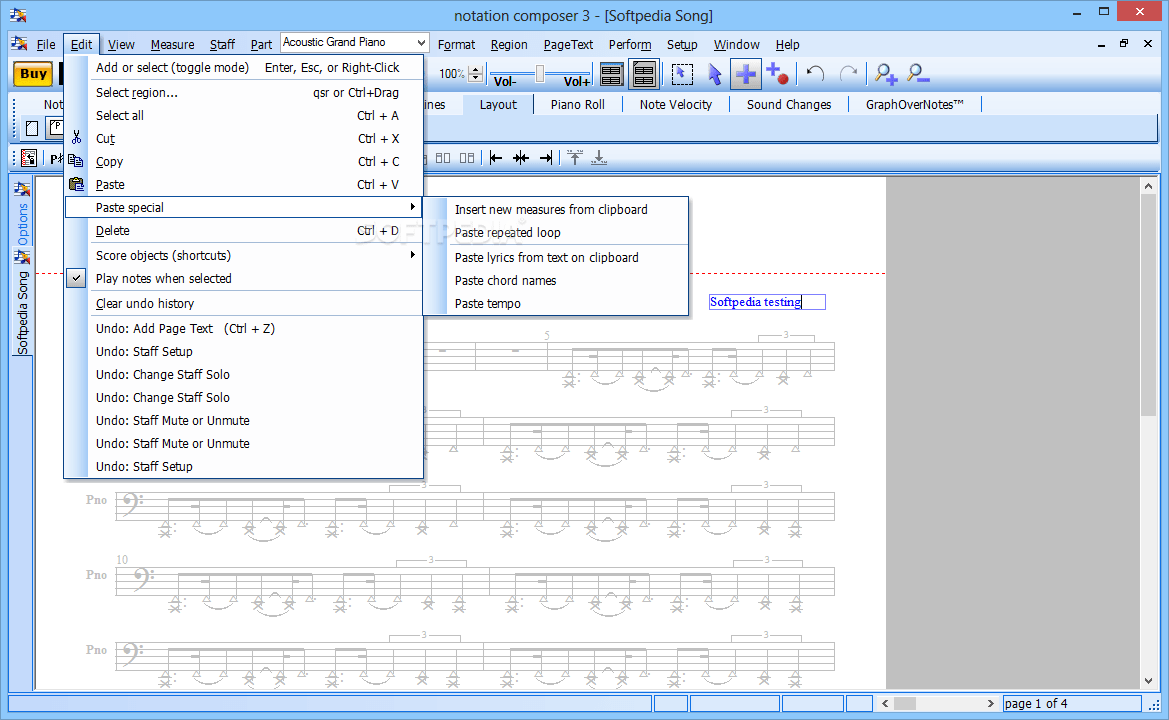Expand the Score objects (shortcuts) submenu
The height and width of the screenshot is (720, 1169).
pyautogui.click(x=244, y=256)
